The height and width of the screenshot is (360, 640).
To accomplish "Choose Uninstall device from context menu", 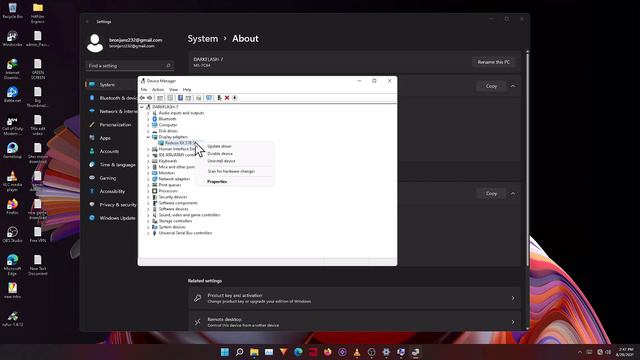I will (x=235, y=161).
